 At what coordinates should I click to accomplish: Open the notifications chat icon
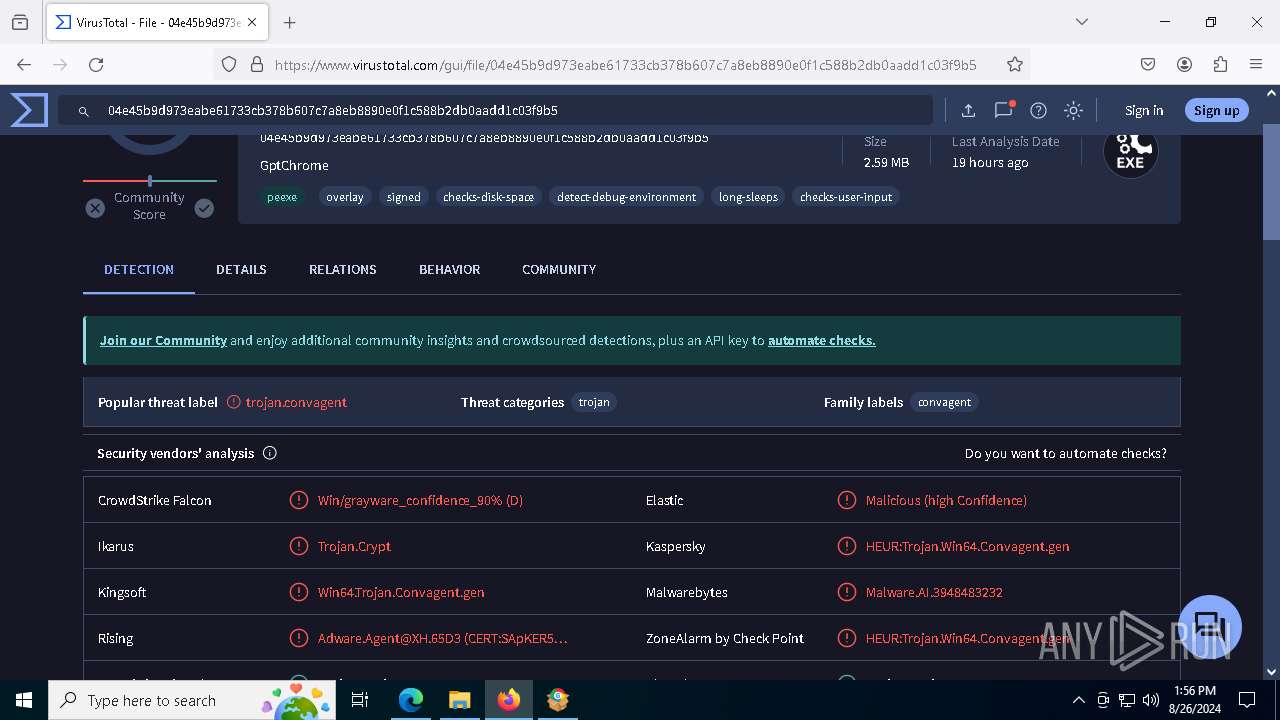tap(1003, 110)
